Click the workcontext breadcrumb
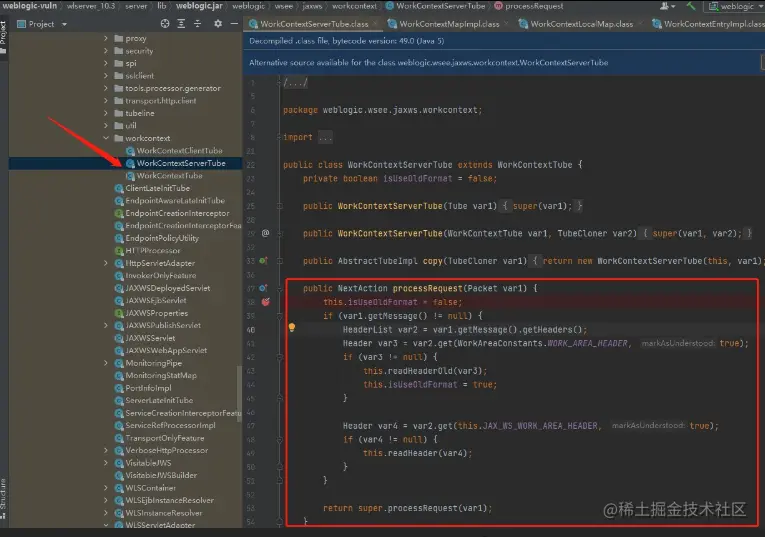Viewport: 765px width, 537px height. 354,6
